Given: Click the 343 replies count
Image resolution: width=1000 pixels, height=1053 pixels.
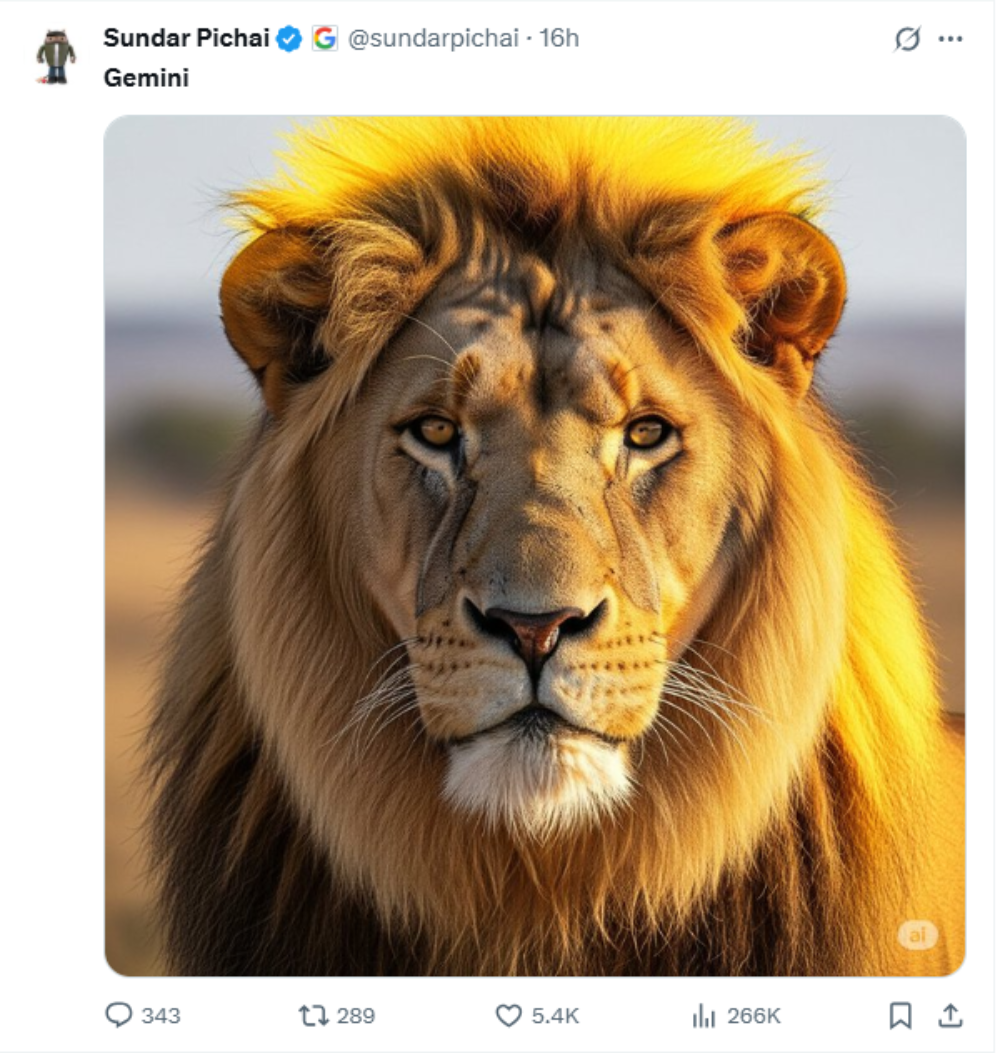Looking at the screenshot, I should pos(161,1016).
